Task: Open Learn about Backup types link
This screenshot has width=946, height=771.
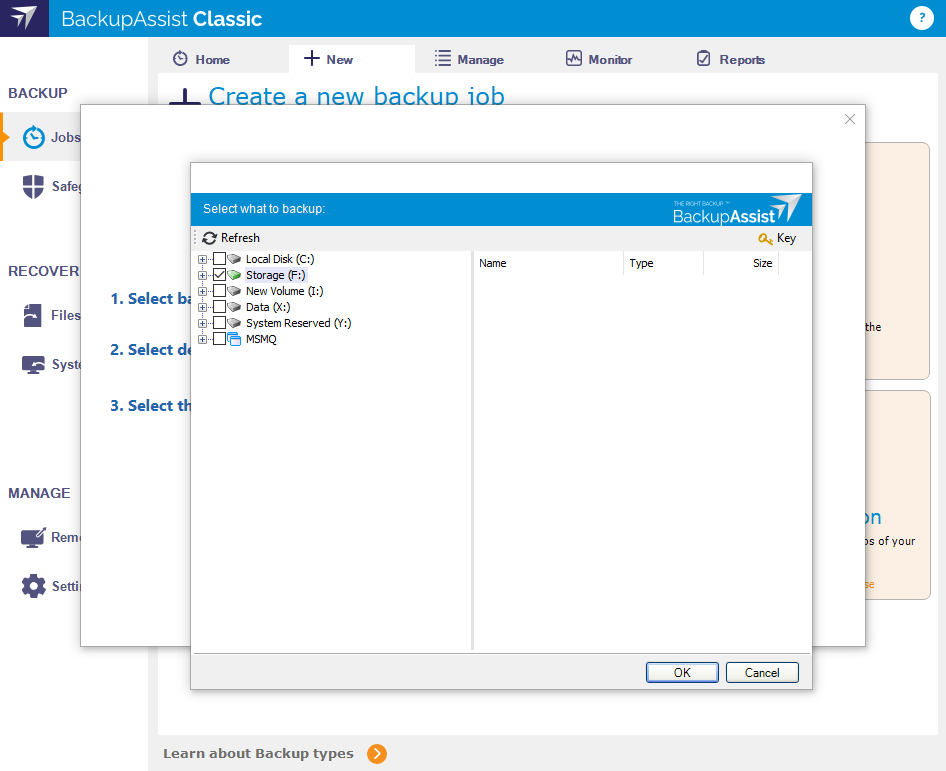Action: pyautogui.click(x=258, y=754)
